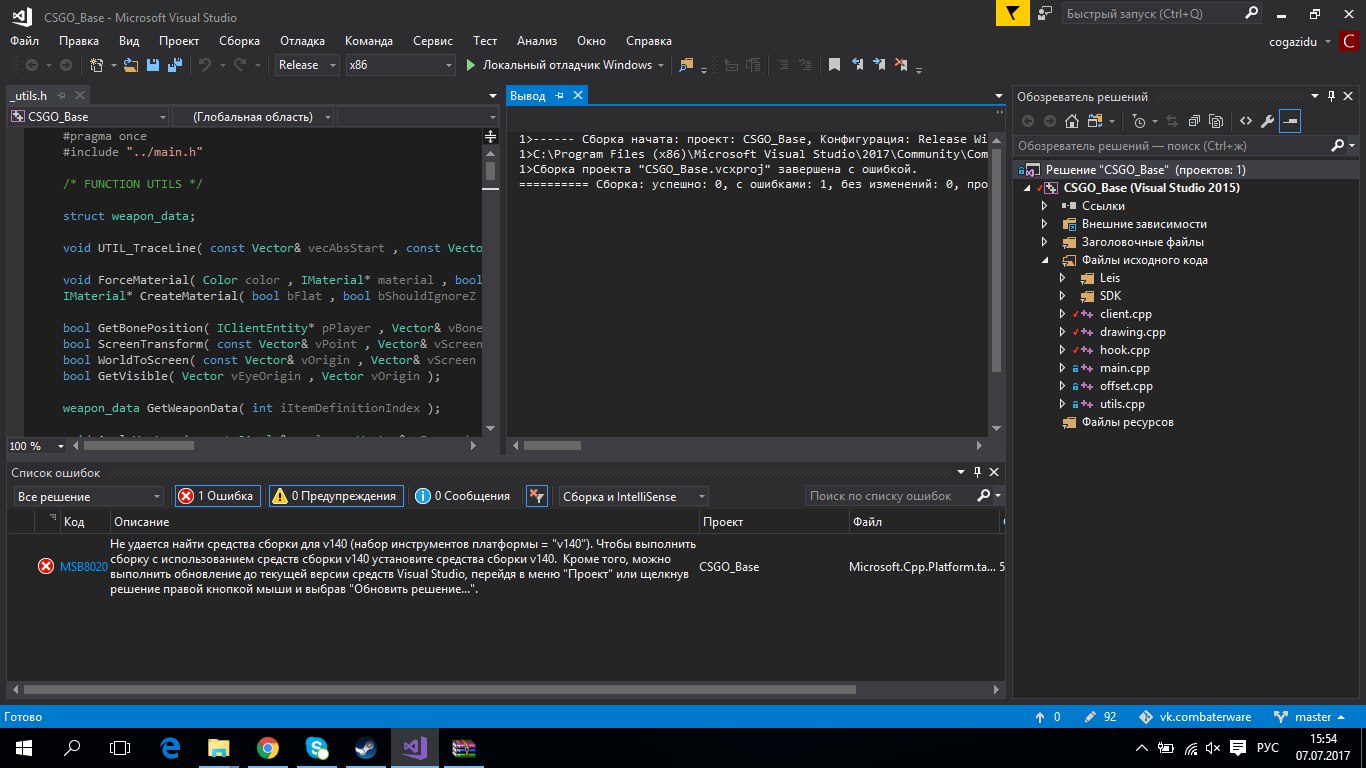Click the Open File folder icon in toolbar

[131, 65]
